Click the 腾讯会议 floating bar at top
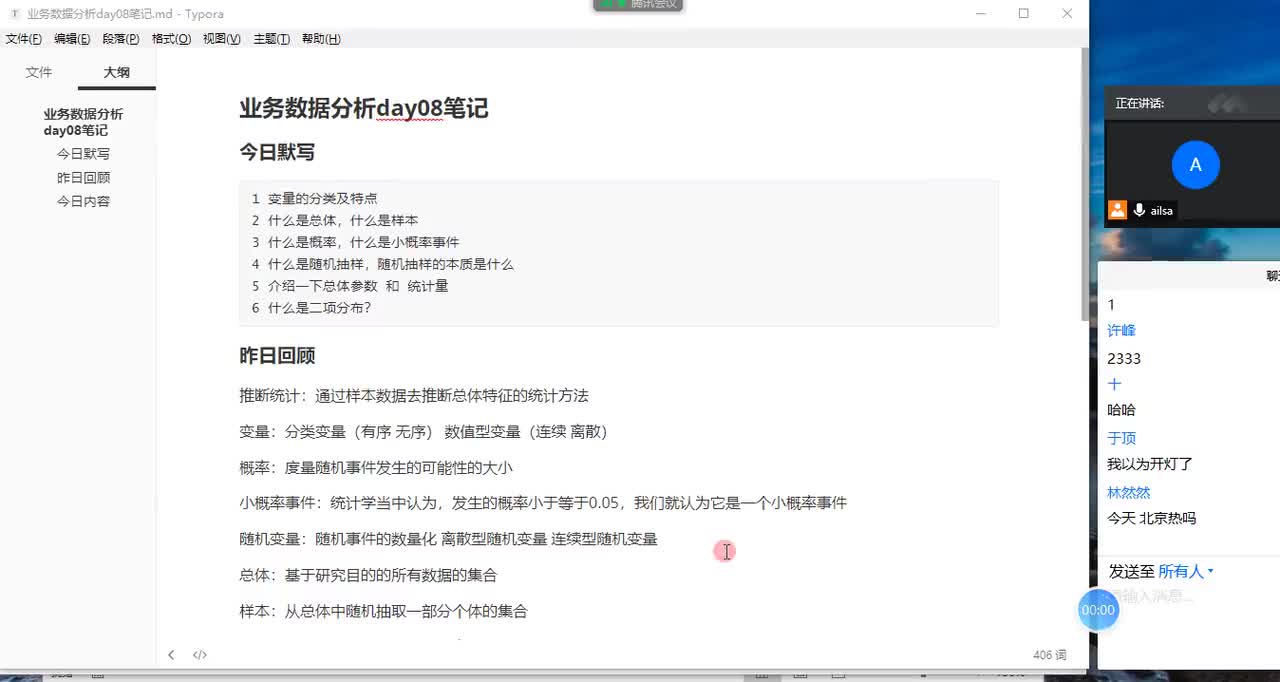 [638, 5]
